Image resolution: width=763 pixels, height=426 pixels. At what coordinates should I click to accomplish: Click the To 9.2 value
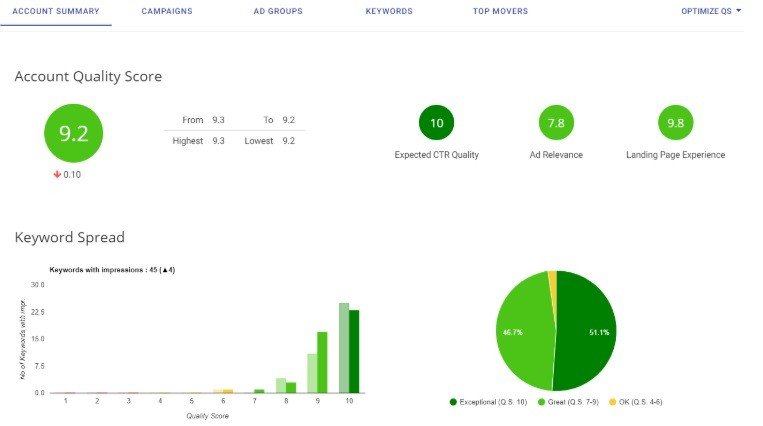click(289, 120)
